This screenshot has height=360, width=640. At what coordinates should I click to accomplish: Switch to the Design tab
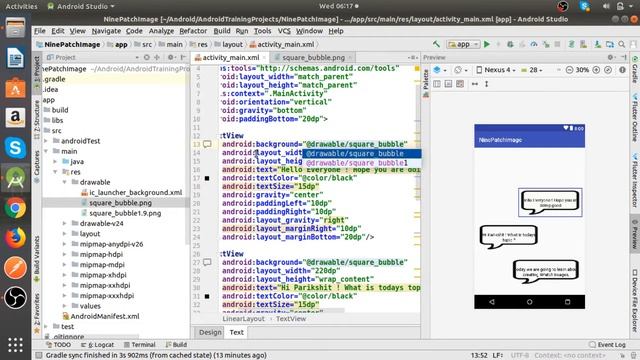point(210,332)
